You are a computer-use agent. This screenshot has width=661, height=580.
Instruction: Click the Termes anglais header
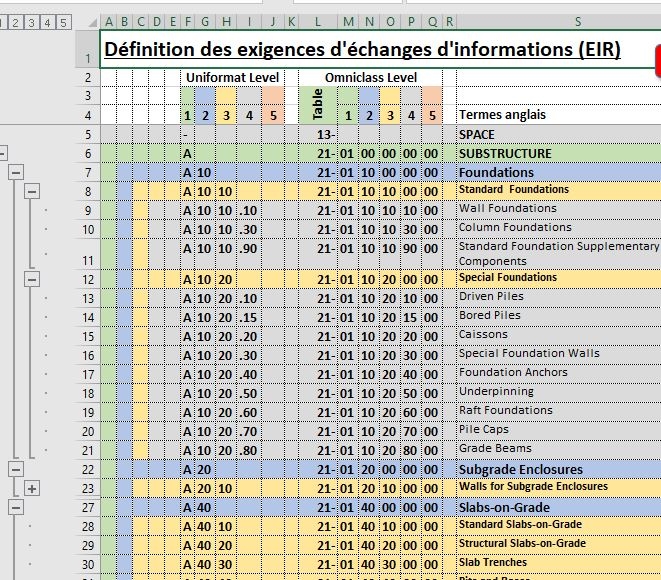point(559,115)
